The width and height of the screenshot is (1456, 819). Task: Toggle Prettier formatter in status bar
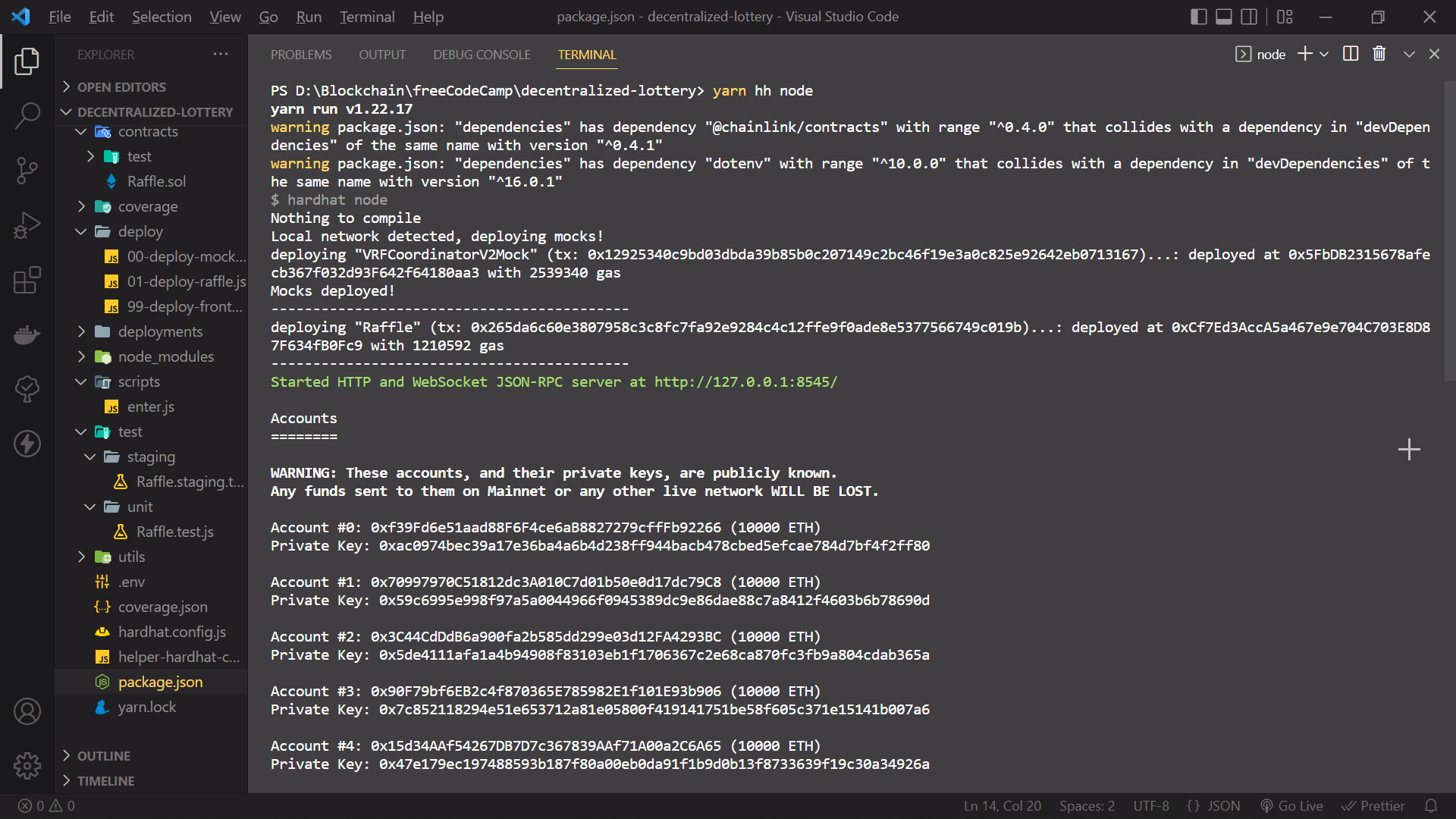[1373, 806]
